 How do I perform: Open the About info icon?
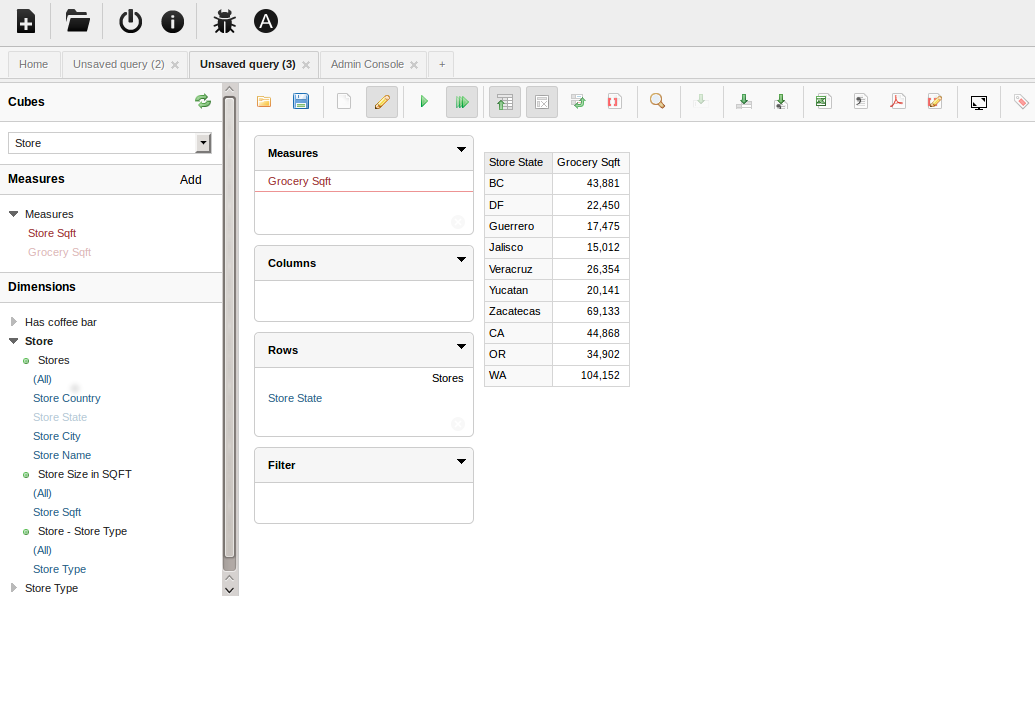coord(172,22)
